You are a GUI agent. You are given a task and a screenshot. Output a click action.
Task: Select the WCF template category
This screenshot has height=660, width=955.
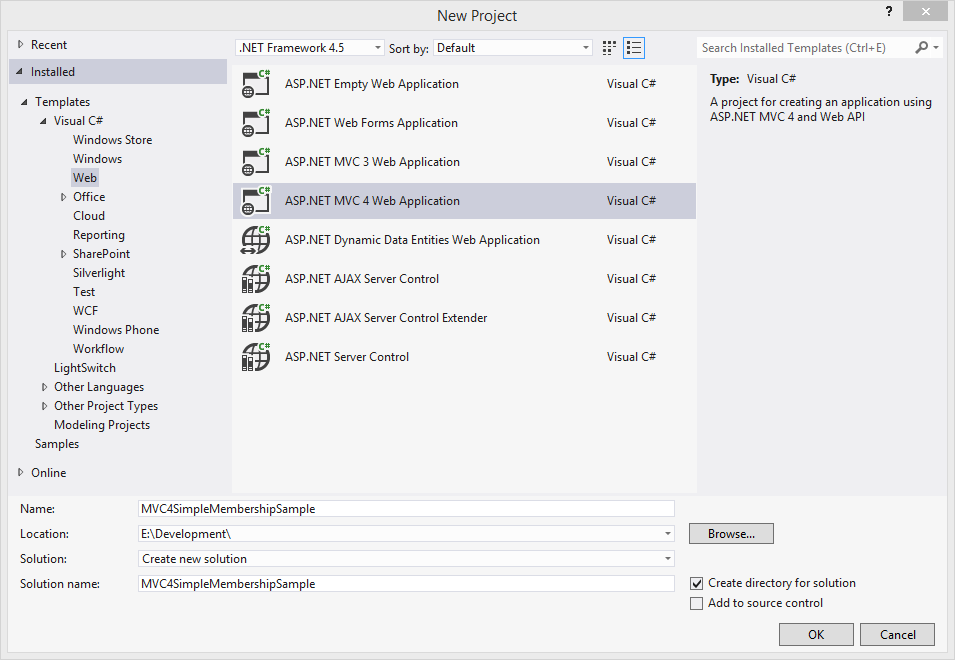coord(86,311)
